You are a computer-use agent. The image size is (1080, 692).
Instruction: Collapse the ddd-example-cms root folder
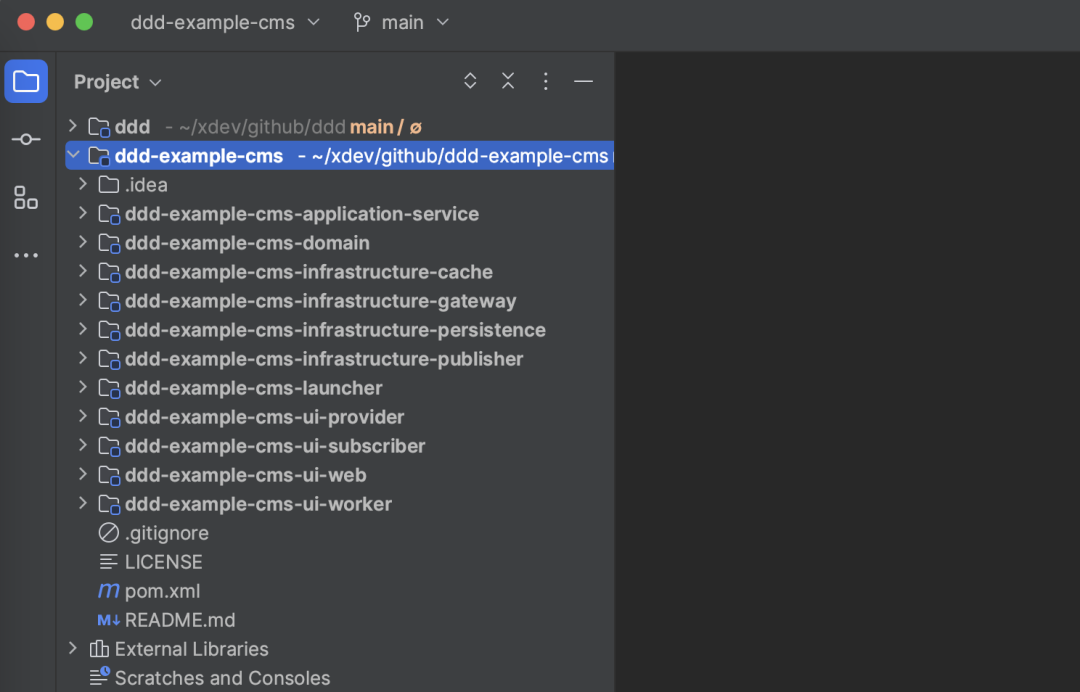72,155
